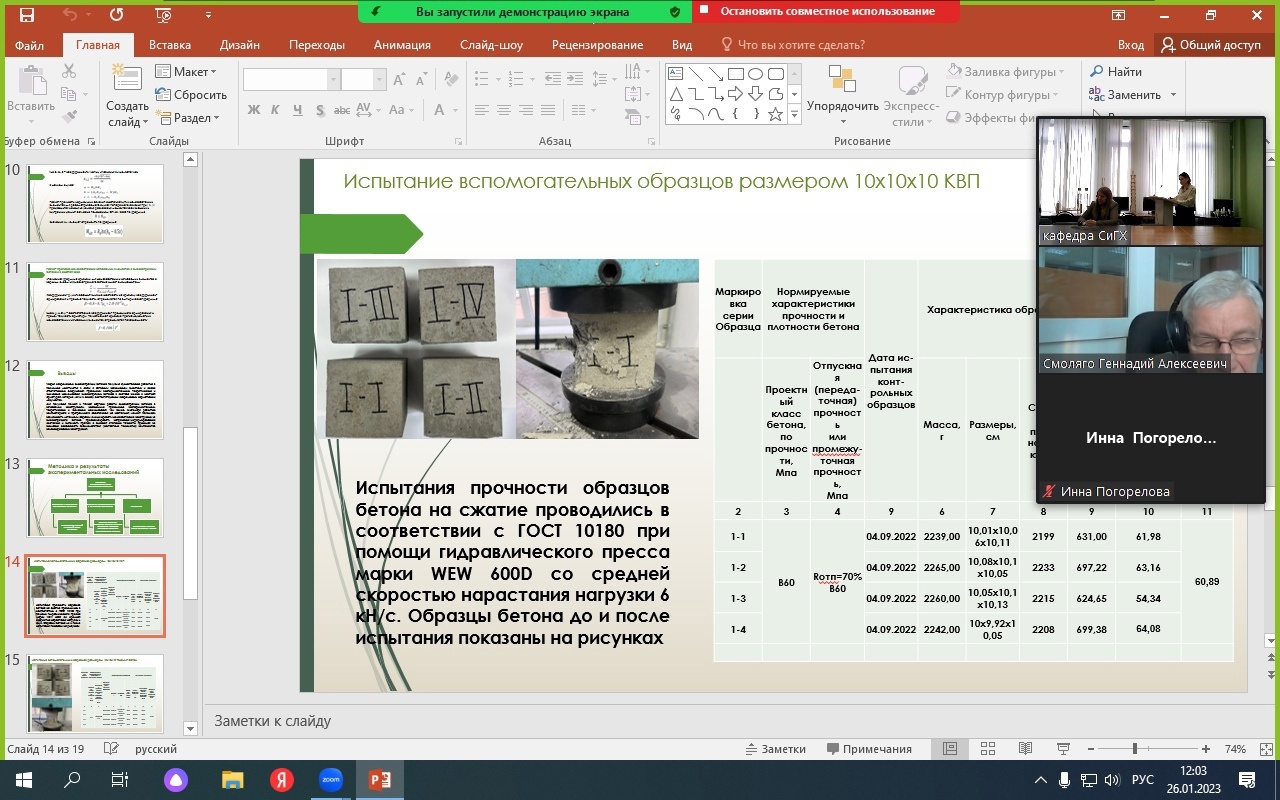Select the text box shape in gallery

675,74
